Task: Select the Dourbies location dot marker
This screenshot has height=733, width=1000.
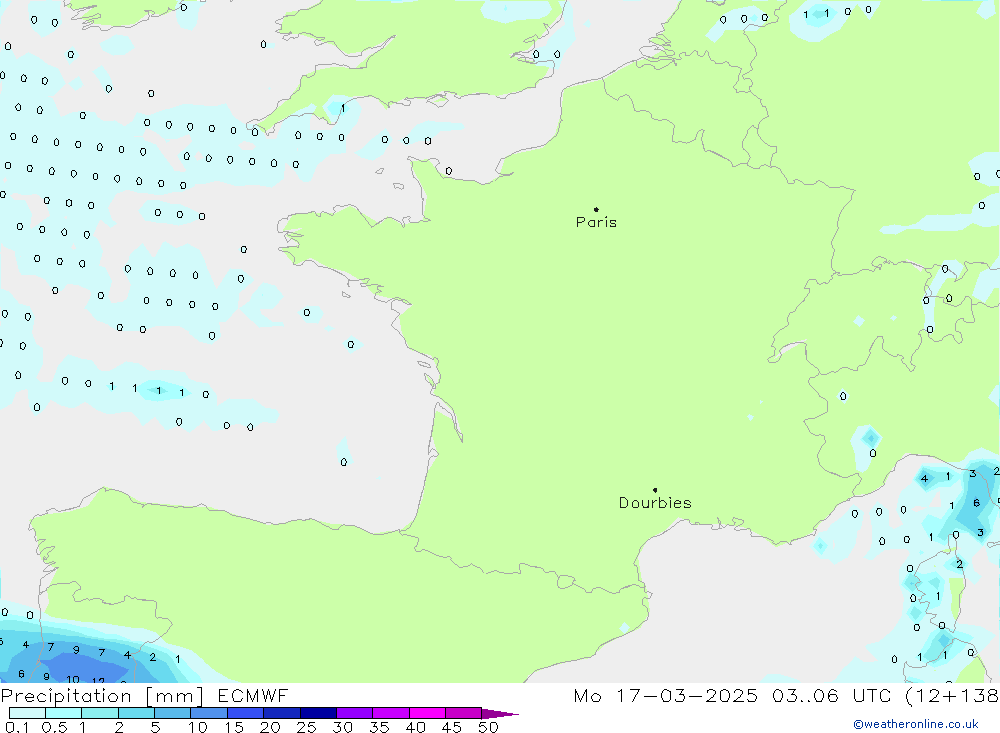Action: (x=655, y=490)
